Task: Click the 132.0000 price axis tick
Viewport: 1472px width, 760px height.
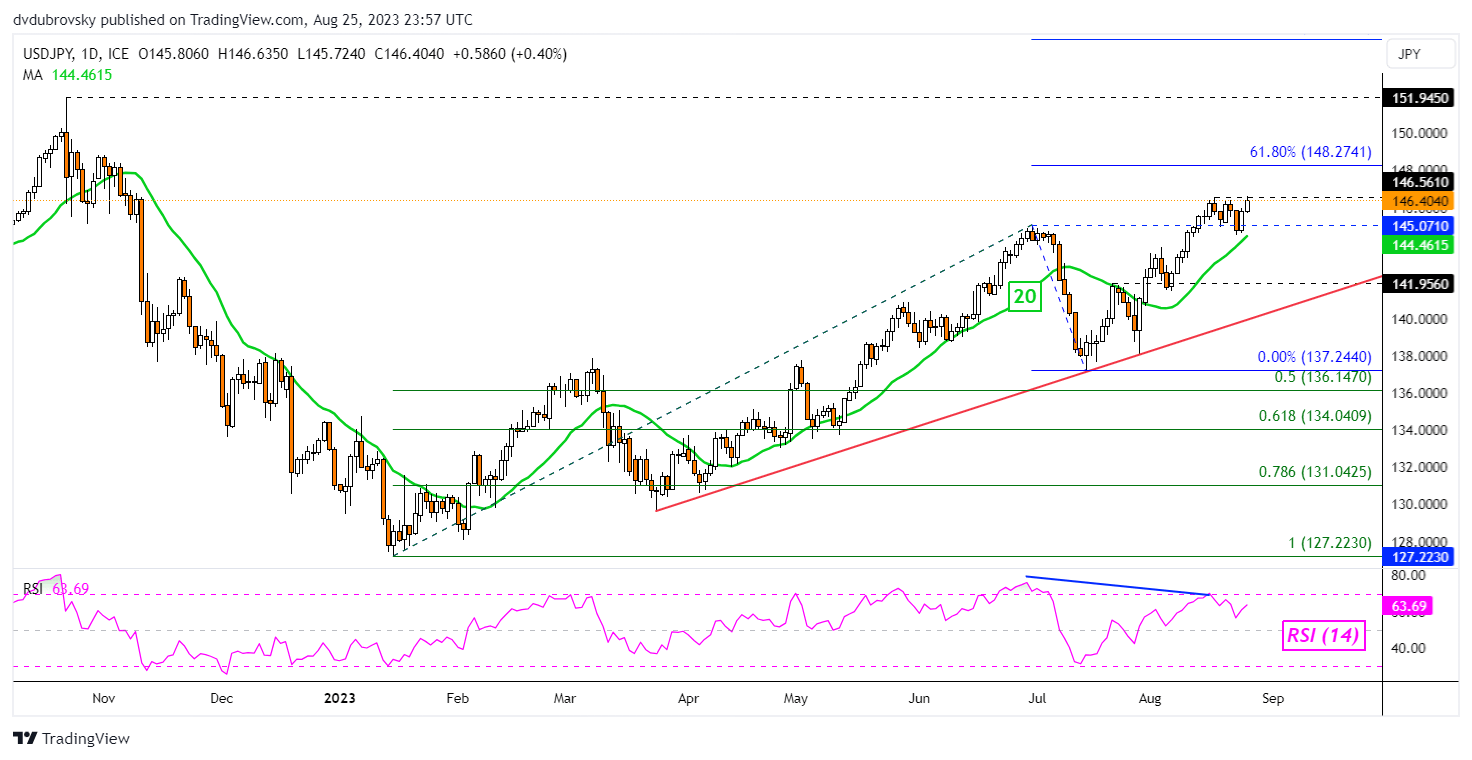Action: tap(1419, 467)
